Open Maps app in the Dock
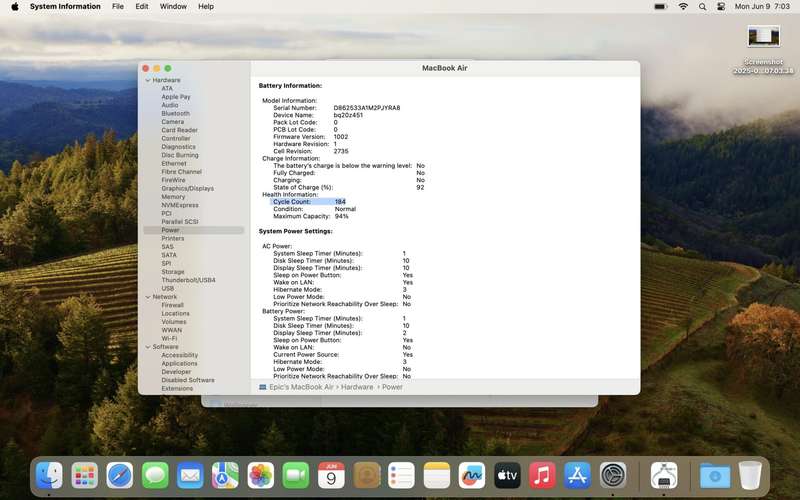The image size is (800, 500). (226, 475)
